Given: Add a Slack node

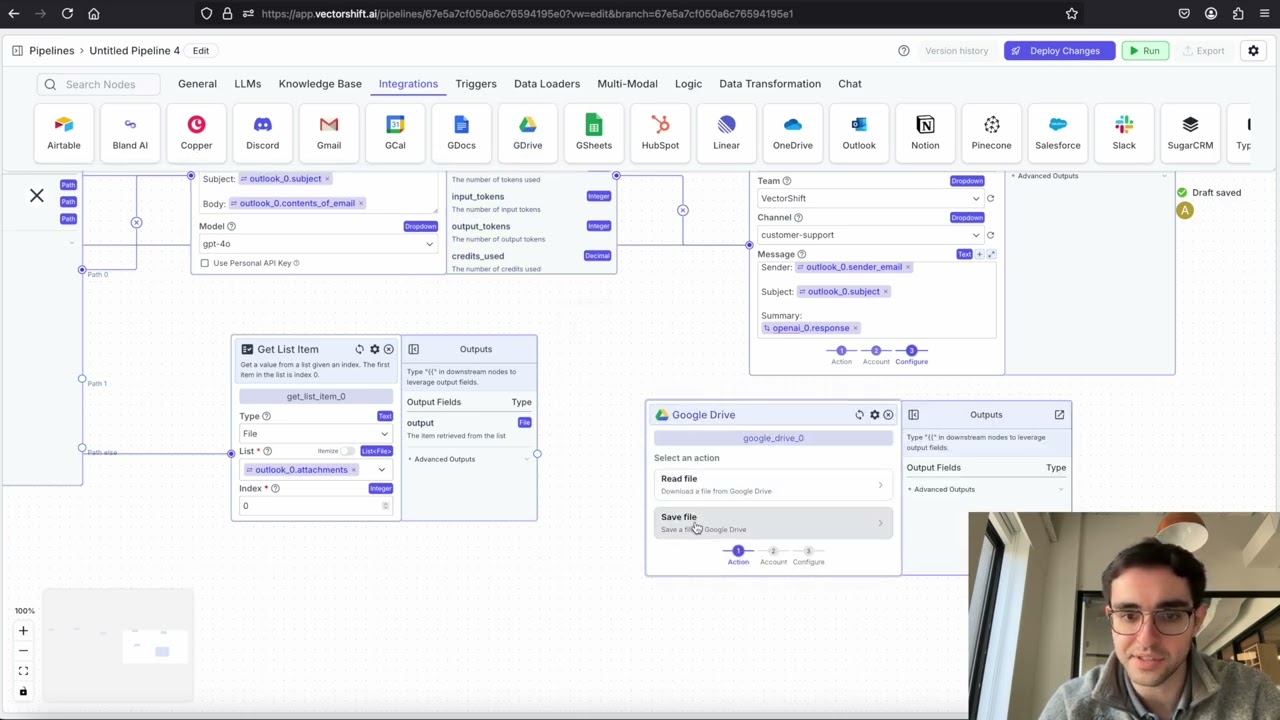Looking at the screenshot, I should [x=1124, y=134].
